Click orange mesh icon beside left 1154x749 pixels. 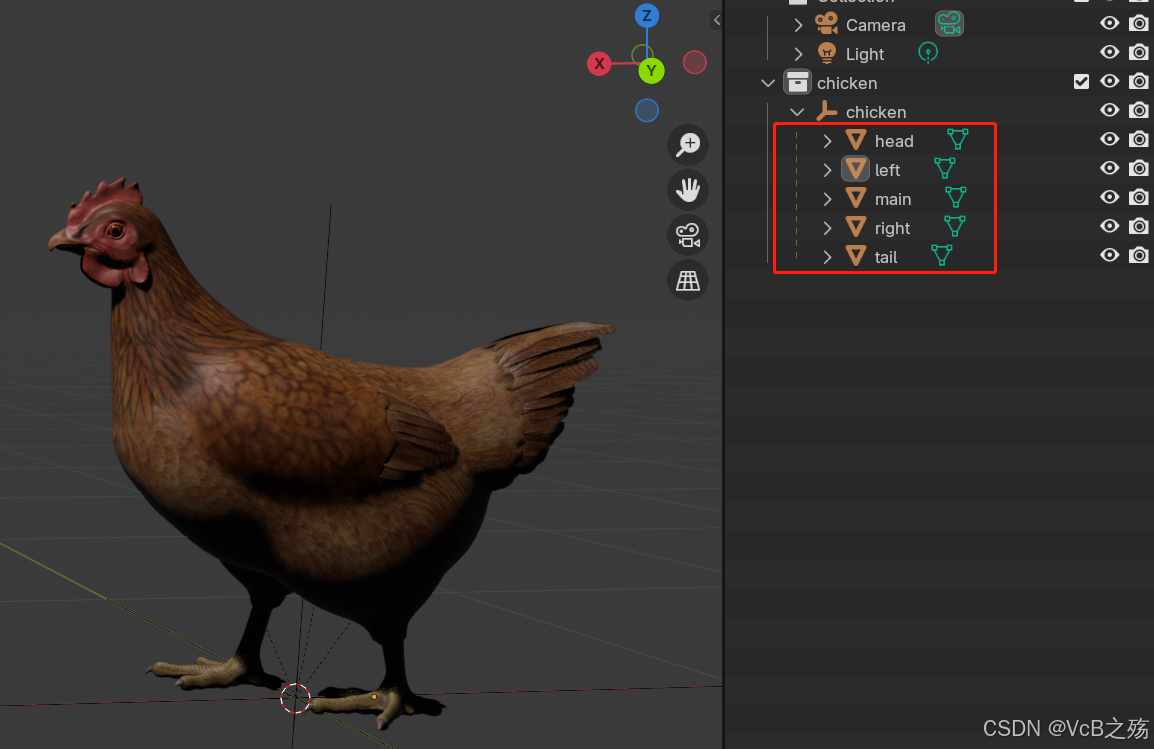[855, 169]
